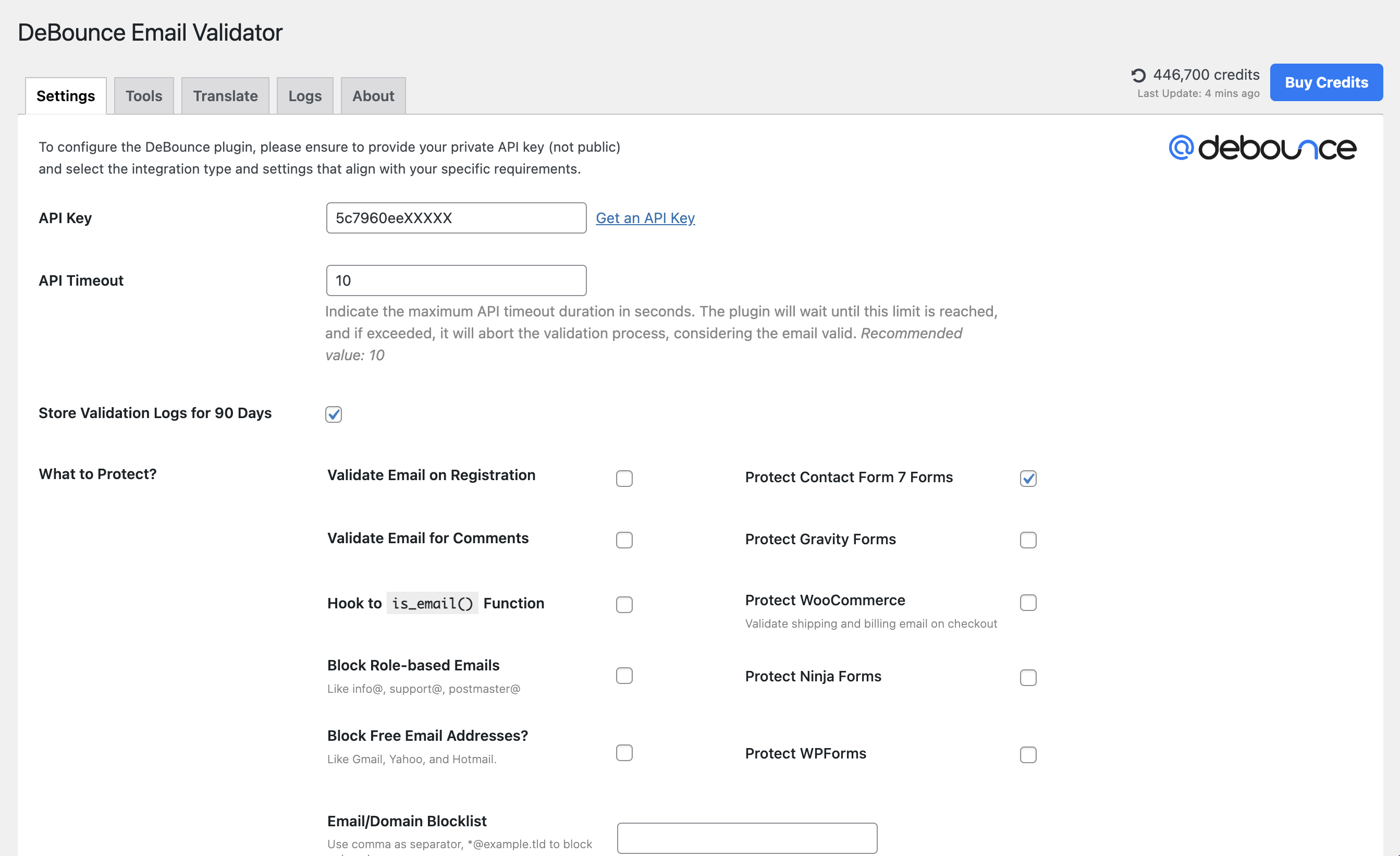
Task: Click the 'API Timeout' label
Action: coord(81,280)
